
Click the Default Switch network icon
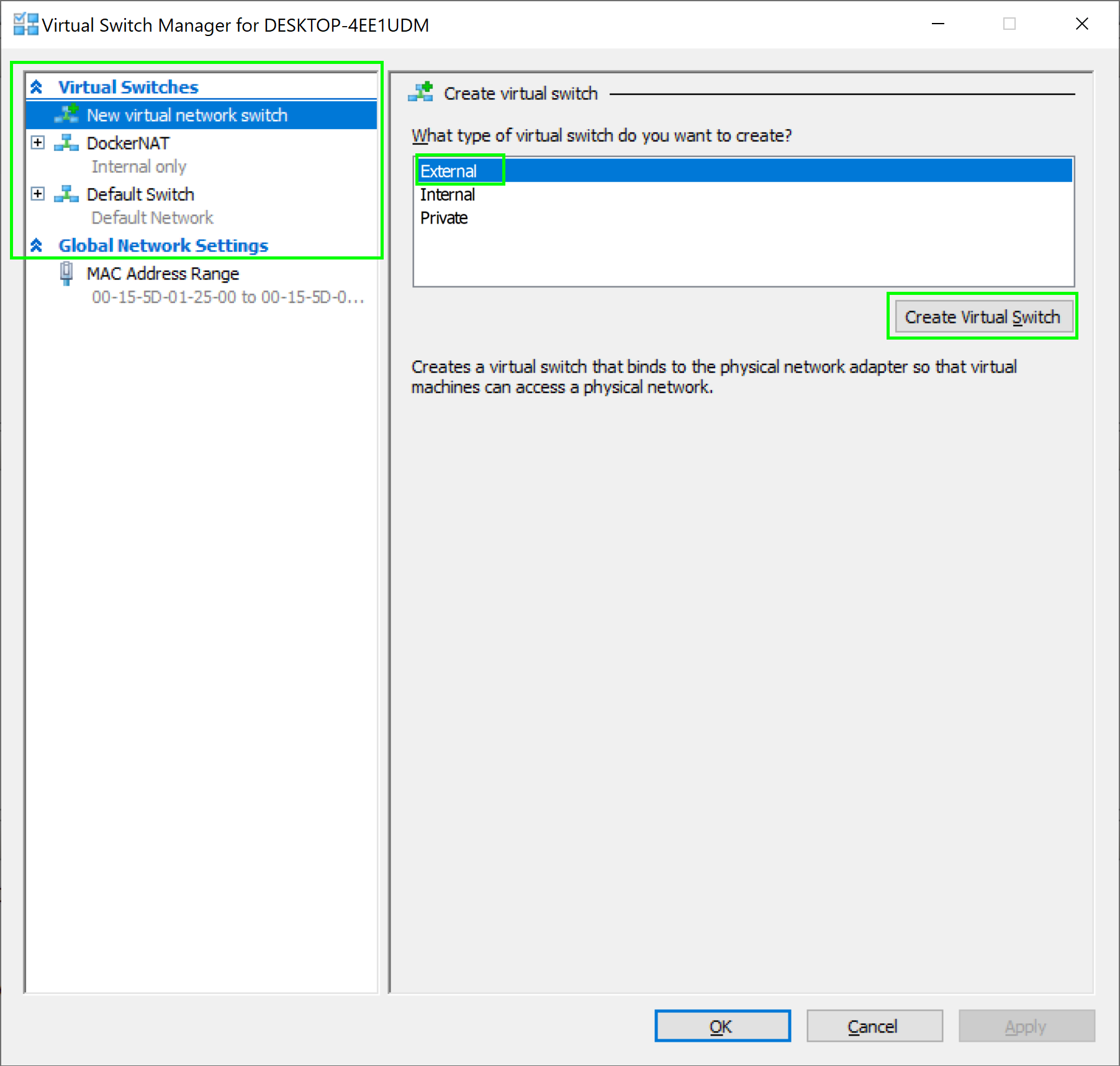[x=66, y=194]
